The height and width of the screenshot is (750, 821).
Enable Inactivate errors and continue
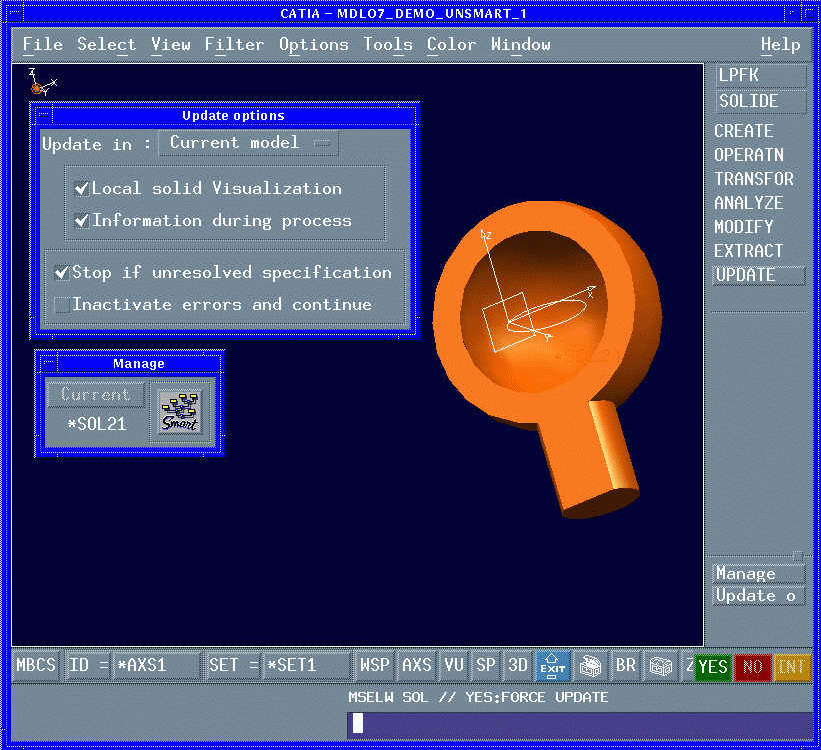click(62, 304)
